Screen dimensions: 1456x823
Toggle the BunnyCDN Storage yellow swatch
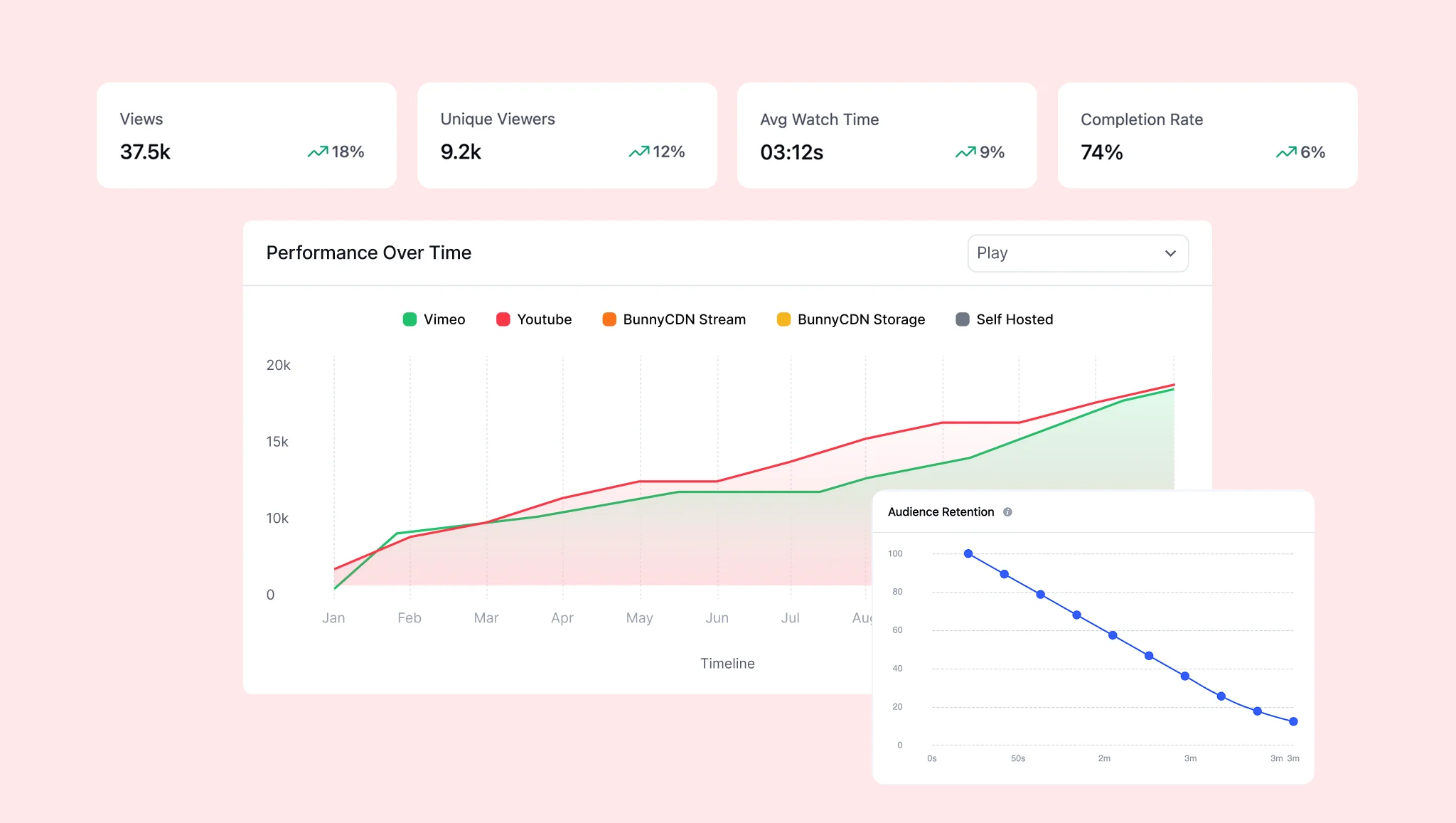coord(783,319)
